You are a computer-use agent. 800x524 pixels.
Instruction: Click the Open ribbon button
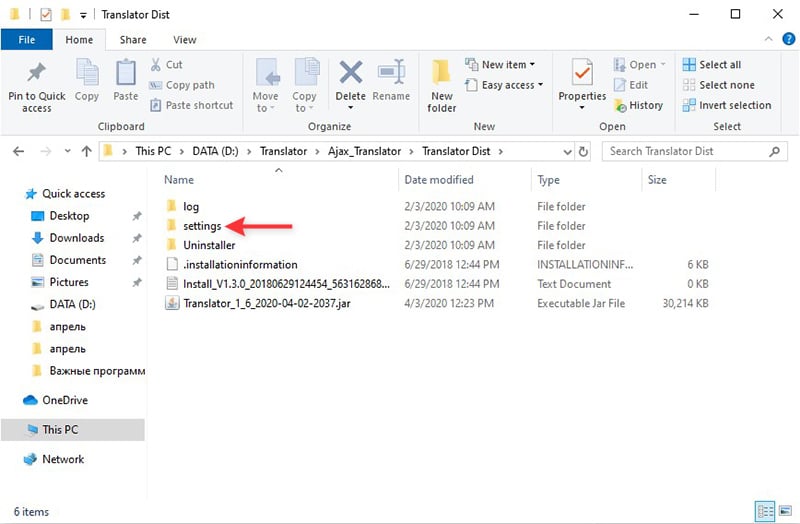pos(640,65)
